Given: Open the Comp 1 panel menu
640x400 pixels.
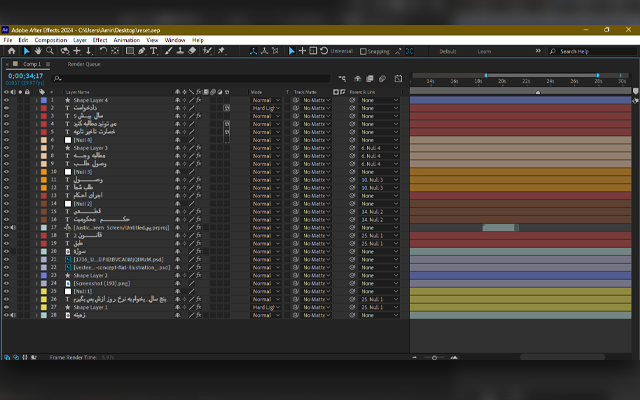Looking at the screenshot, I should point(48,64).
